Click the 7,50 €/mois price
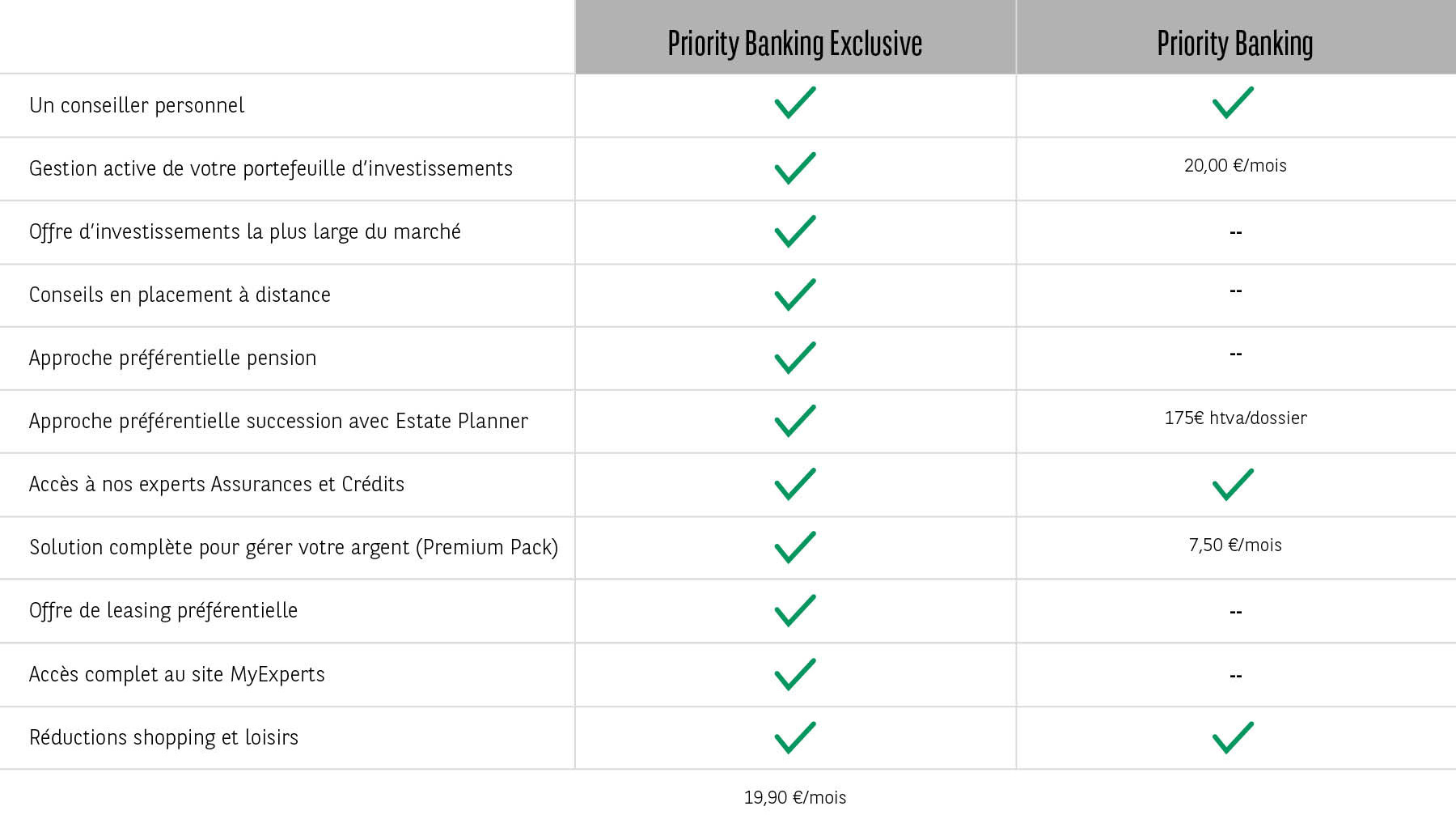 pyautogui.click(x=1235, y=545)
